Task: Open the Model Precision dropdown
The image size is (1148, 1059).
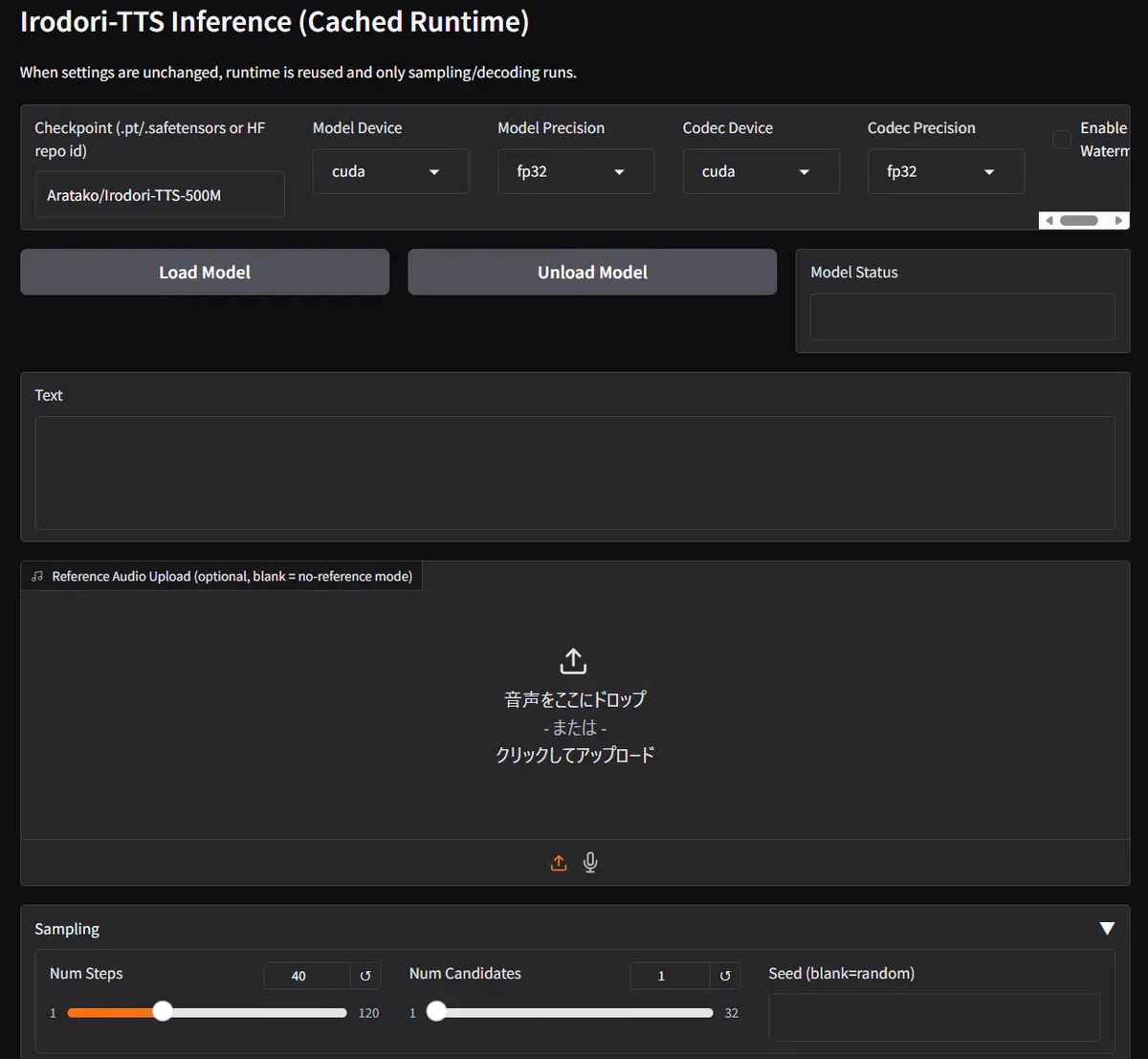Action: click(576, 171)
